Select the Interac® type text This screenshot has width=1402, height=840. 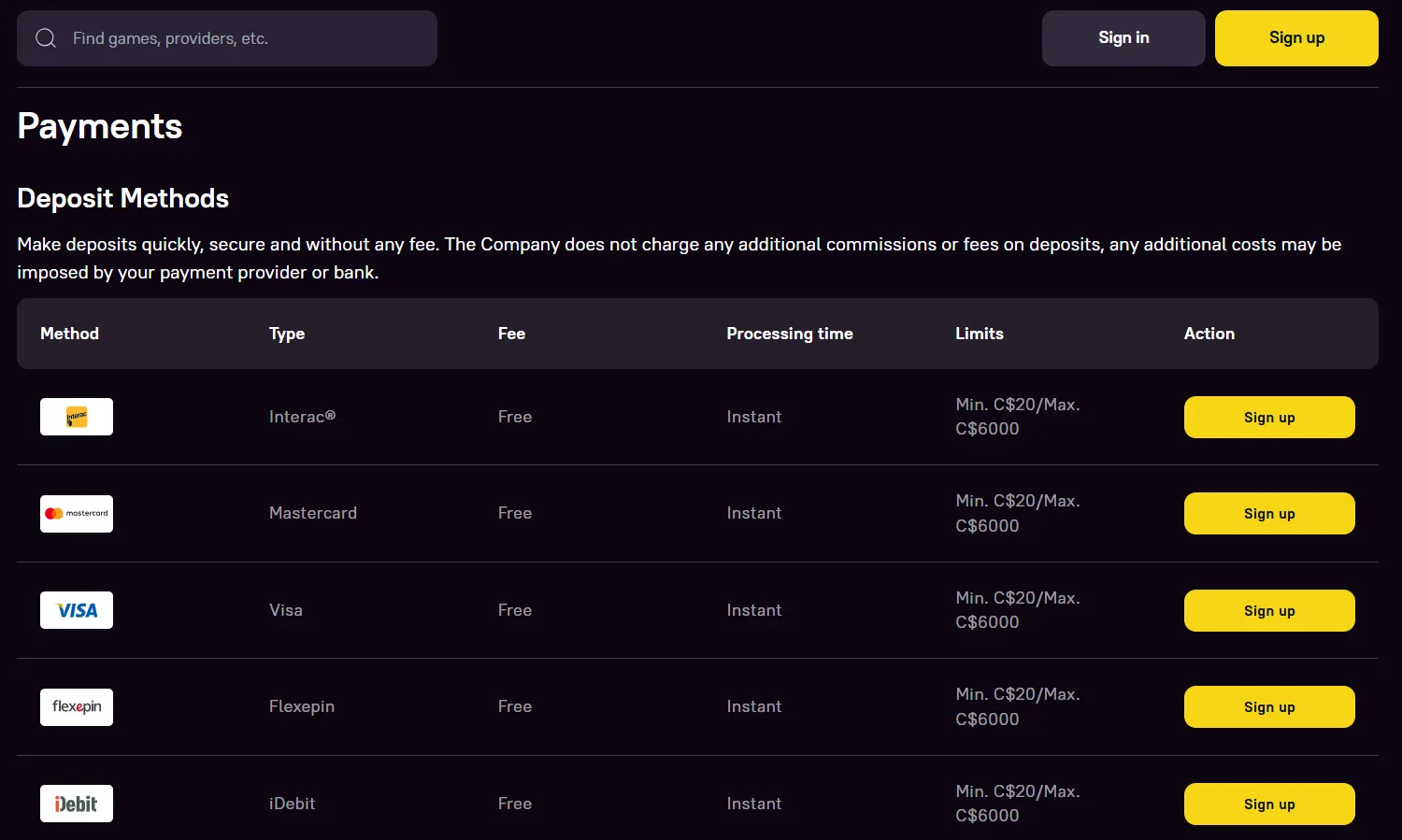click(x=302, y=417)
